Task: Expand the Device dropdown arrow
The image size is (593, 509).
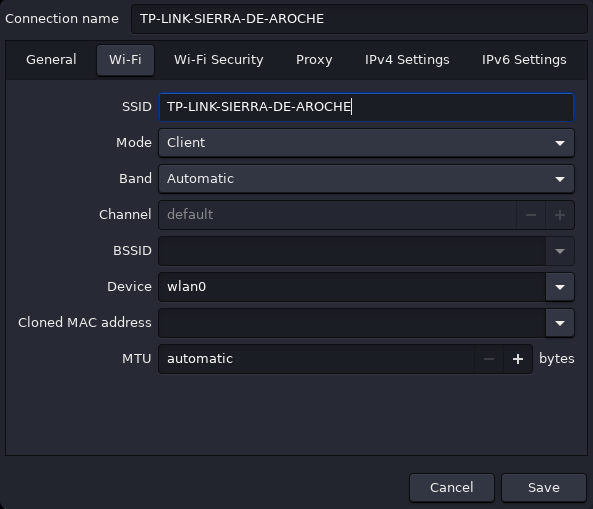Action: 560,287
